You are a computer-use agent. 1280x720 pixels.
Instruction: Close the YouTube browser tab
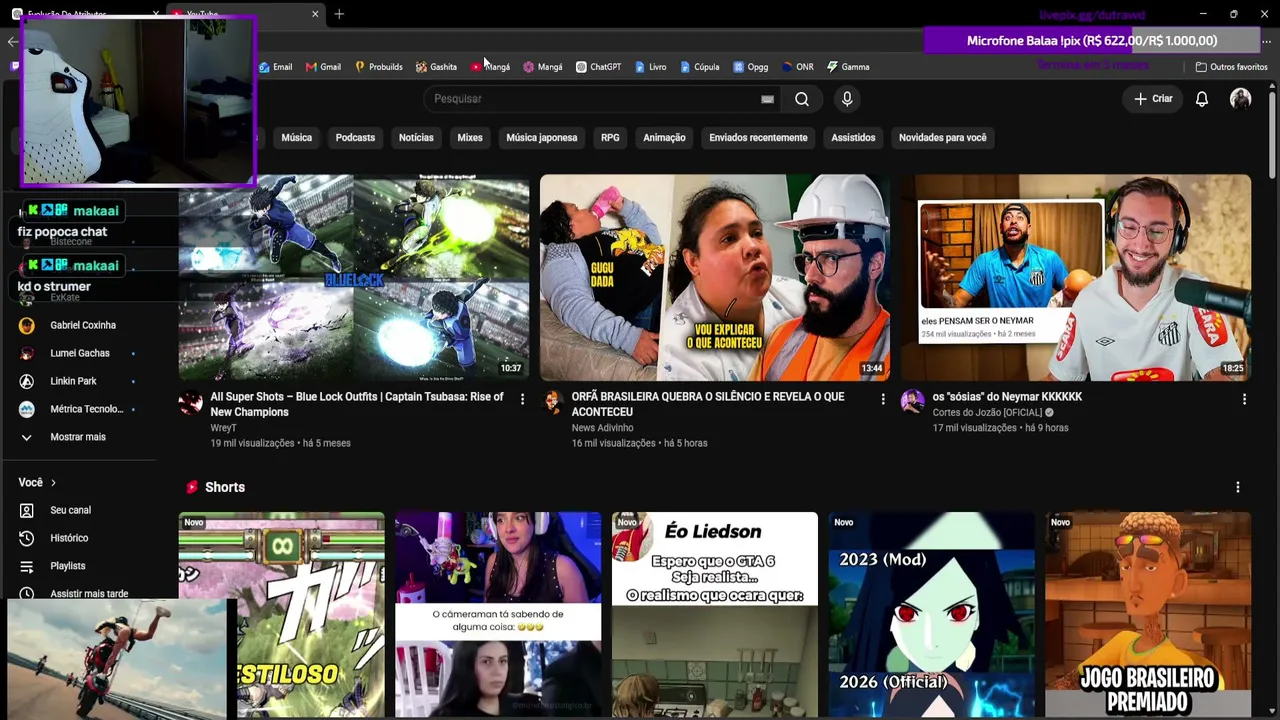(315, 14)
